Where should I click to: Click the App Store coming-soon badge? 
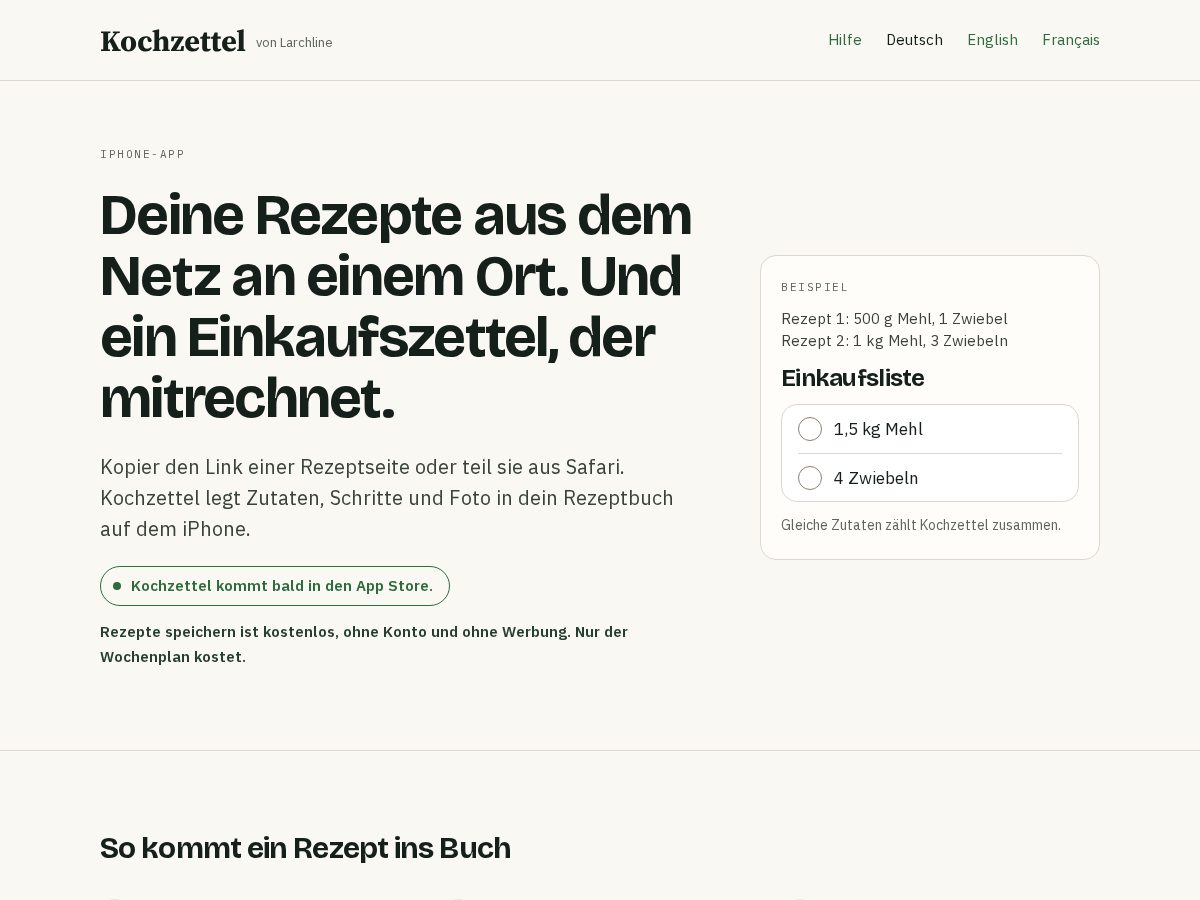275,586
